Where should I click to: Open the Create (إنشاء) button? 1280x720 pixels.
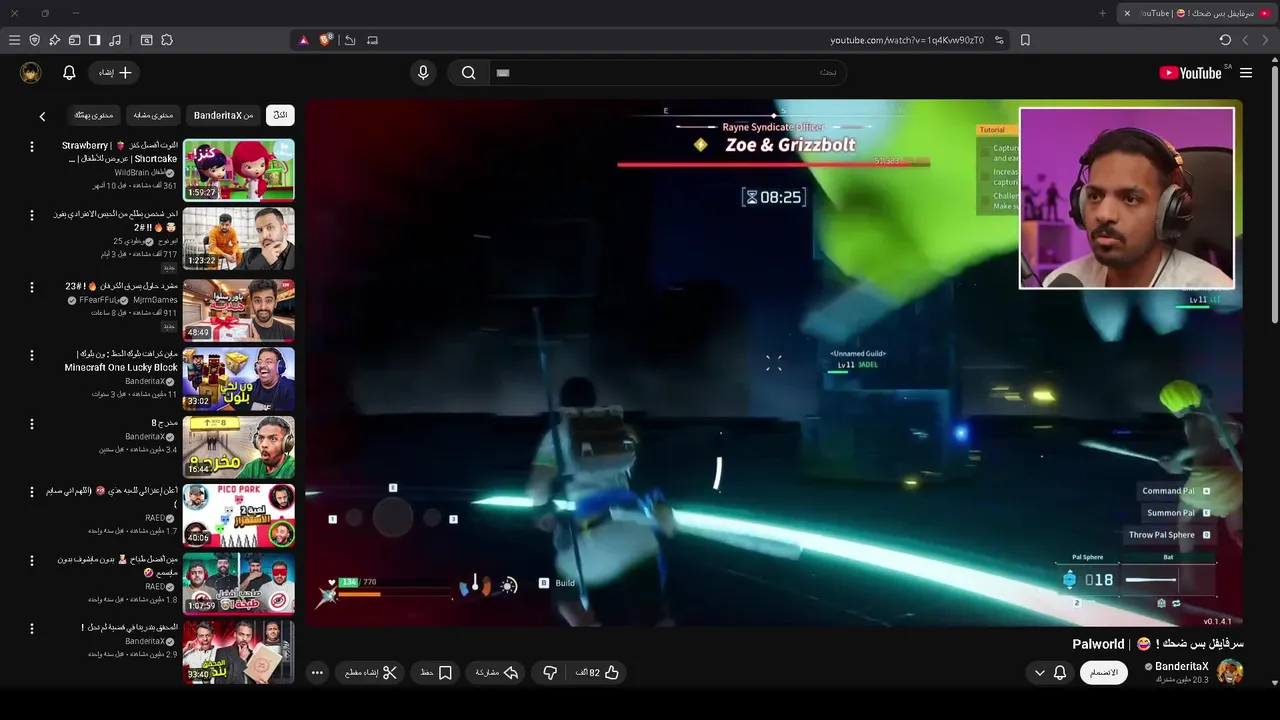(115, 72)
